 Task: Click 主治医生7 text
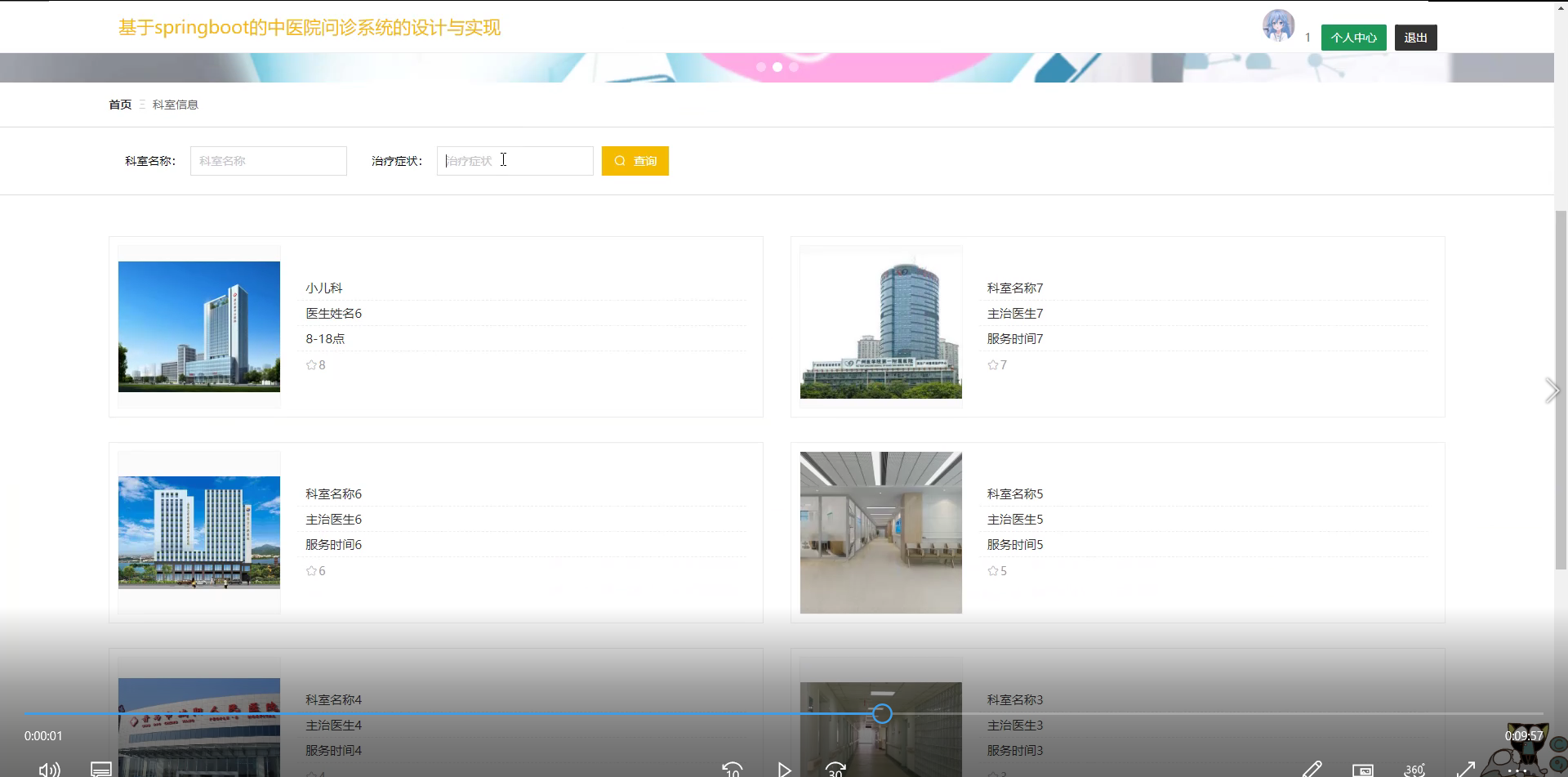tap(1015, 314)
